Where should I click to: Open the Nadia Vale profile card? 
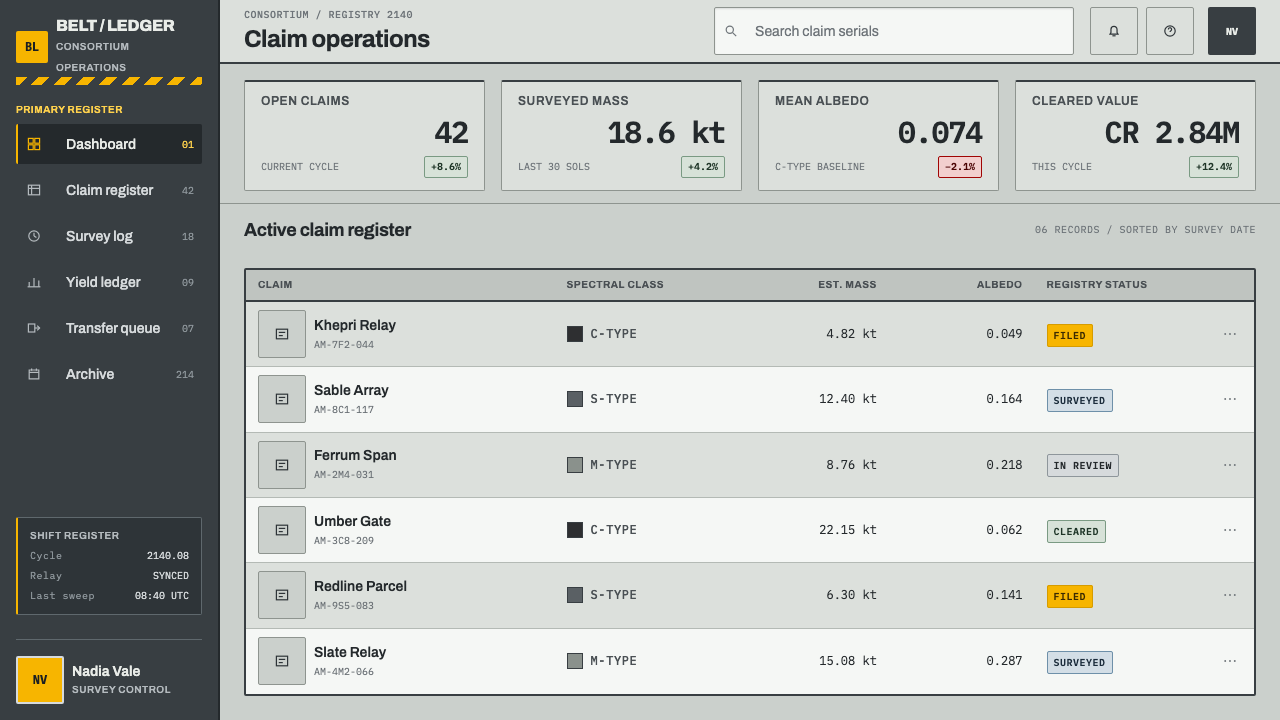point(109,680)
